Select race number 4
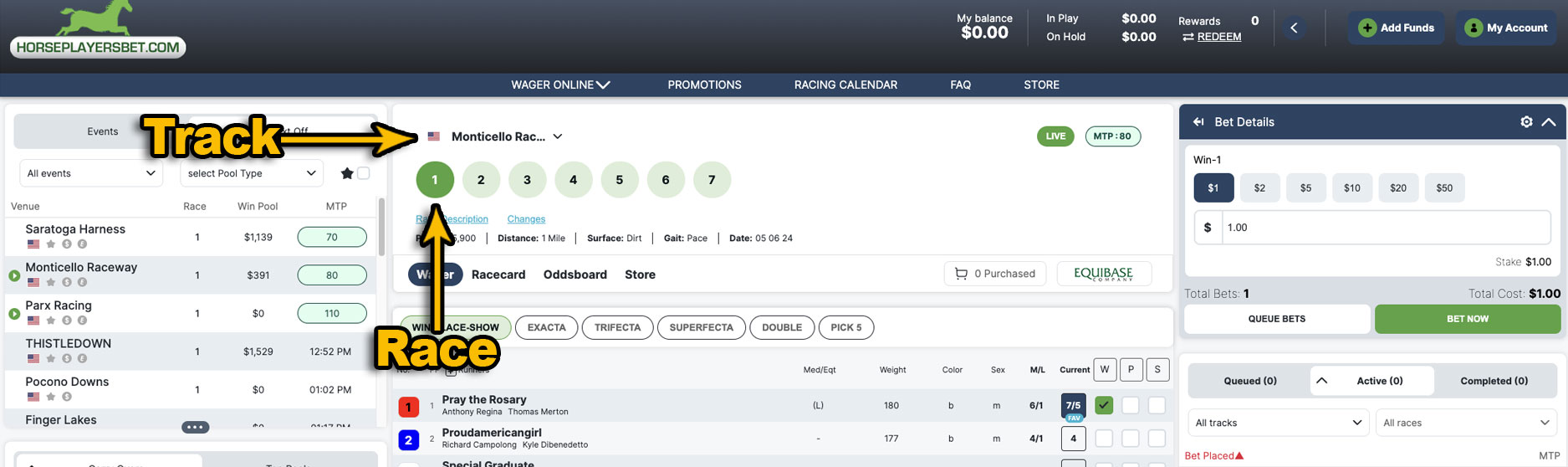This screenshot has height=467, width=1568. 573,179
